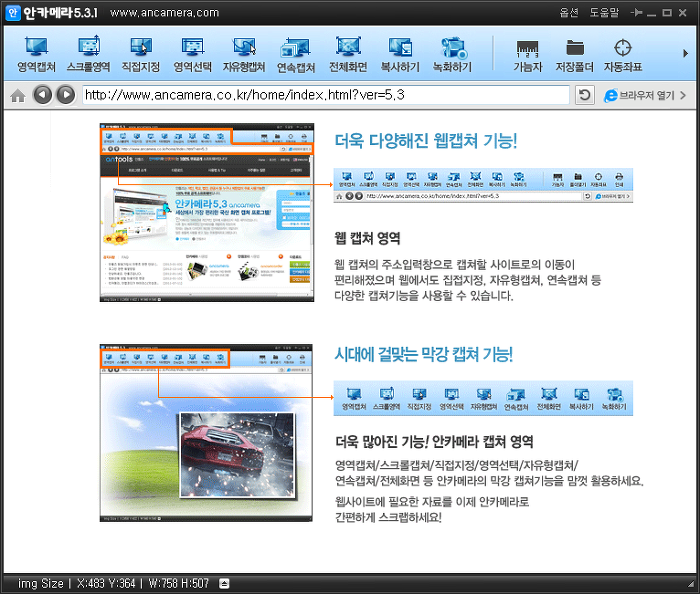Click the capture tools strip preview image
This screenshot has height=594, width=700.
click(483, 398)
